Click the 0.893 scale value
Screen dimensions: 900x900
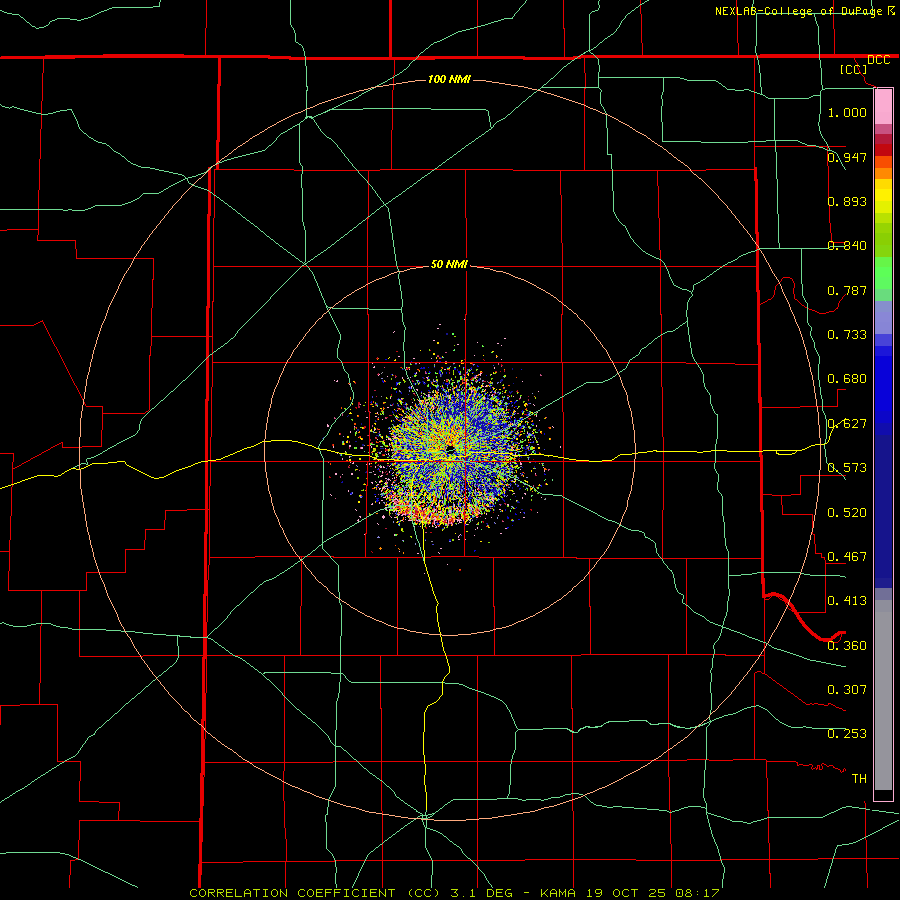pos(847,201)
